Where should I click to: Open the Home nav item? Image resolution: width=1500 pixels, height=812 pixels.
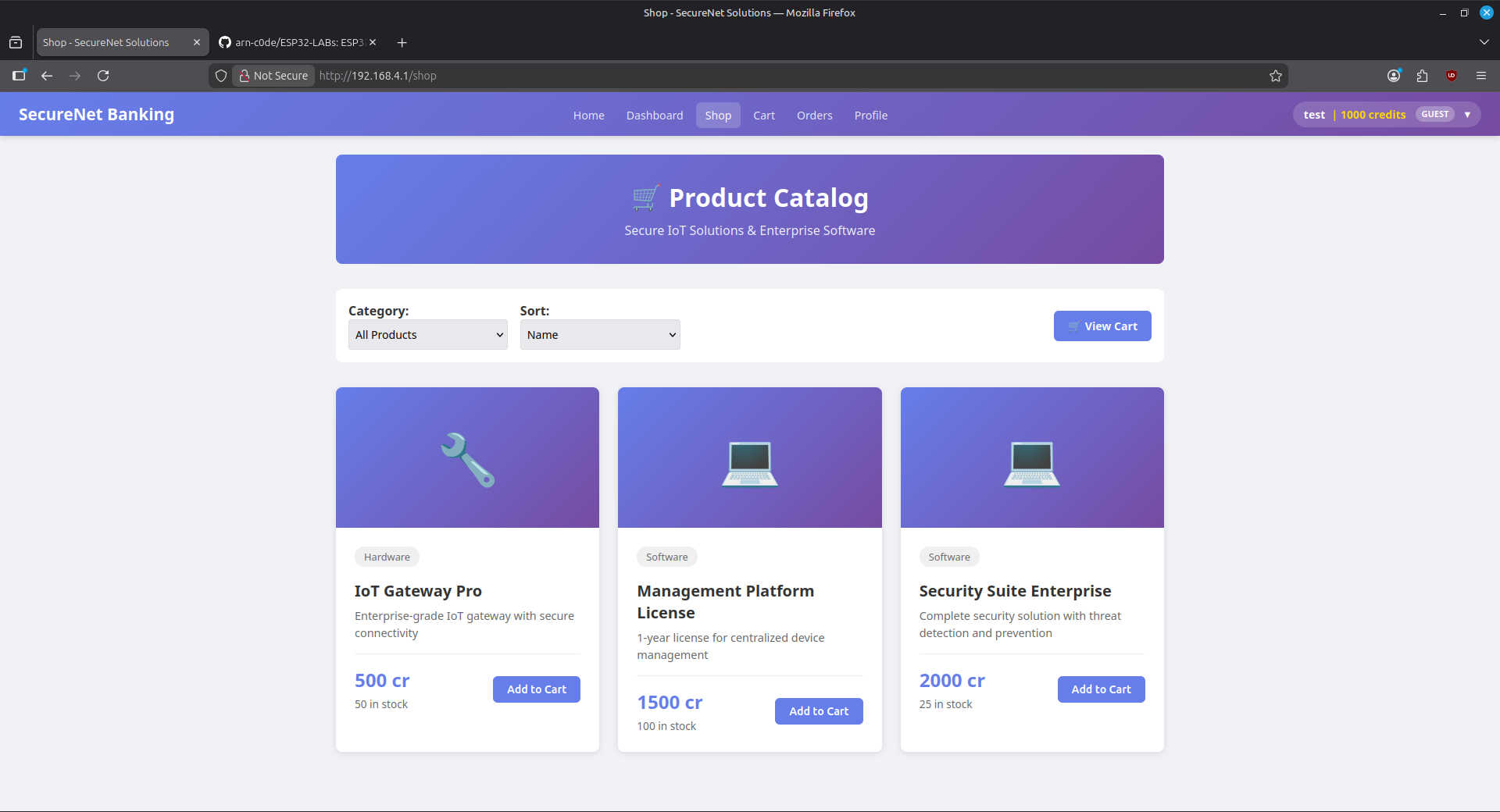[589, 116]
